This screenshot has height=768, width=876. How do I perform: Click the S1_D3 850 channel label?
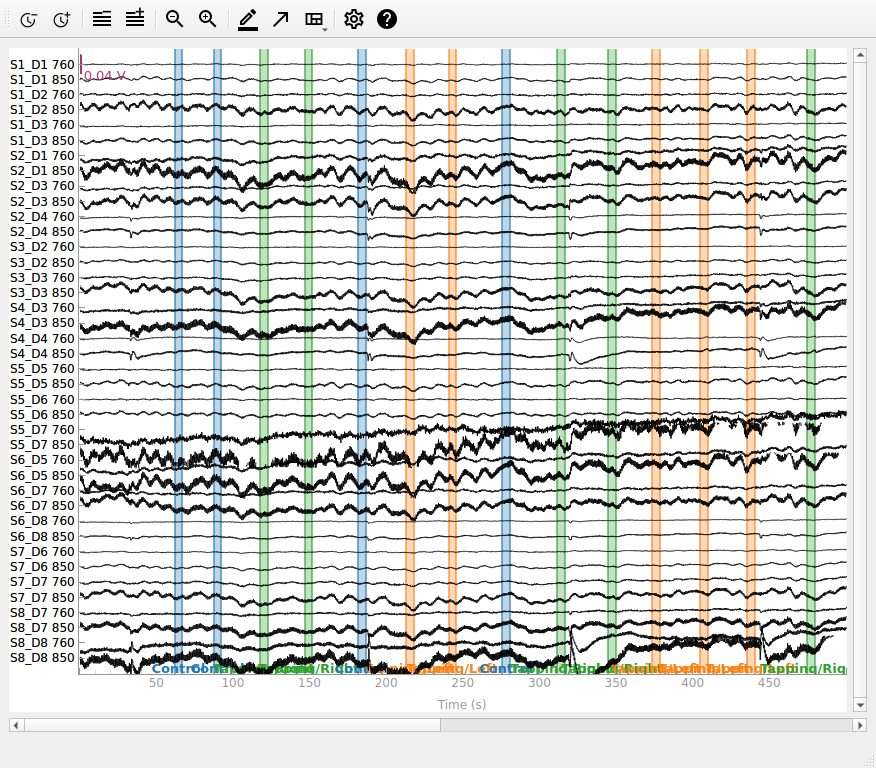(x=42, y=141)
